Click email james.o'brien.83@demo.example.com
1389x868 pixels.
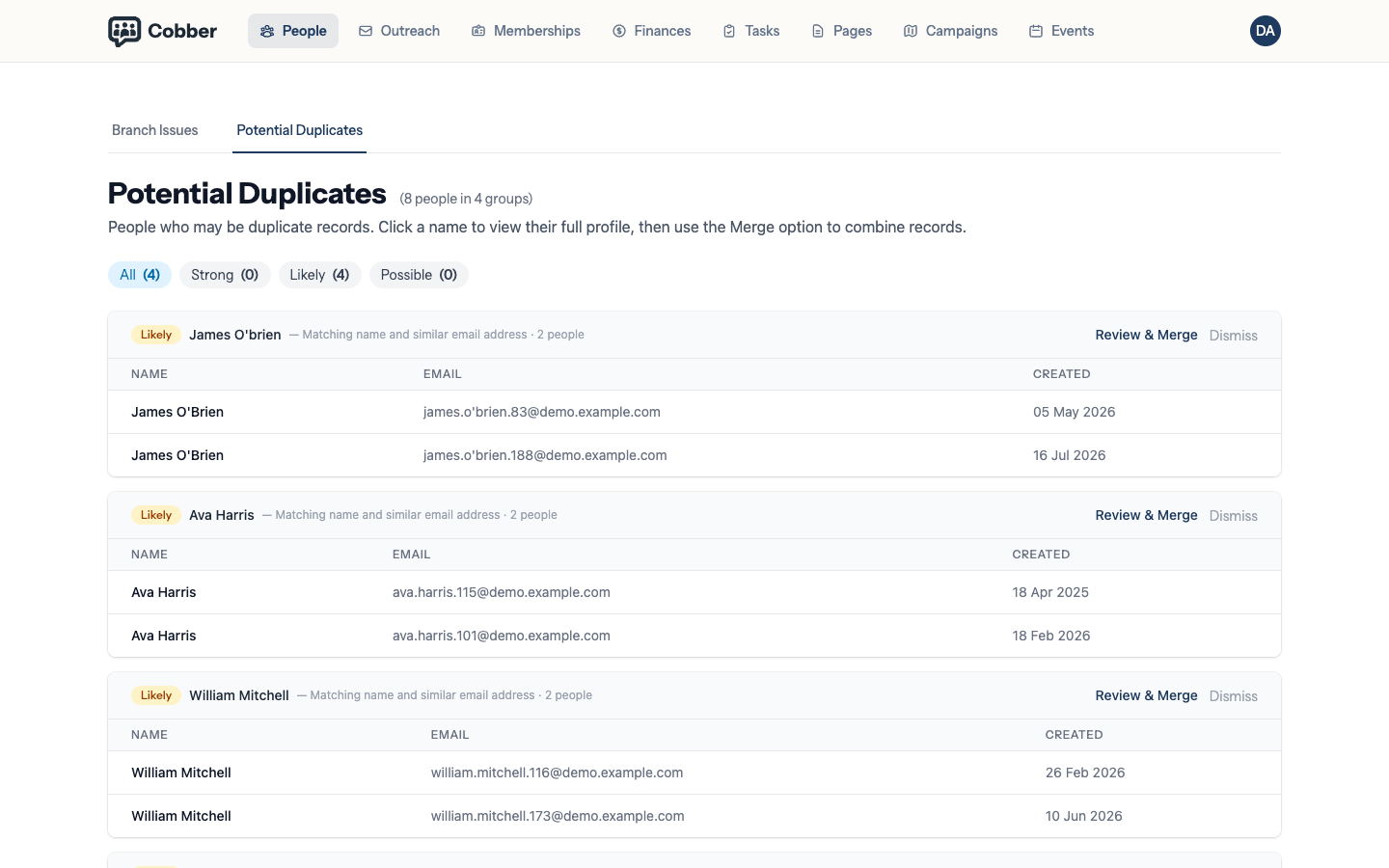tap(542, 412)
